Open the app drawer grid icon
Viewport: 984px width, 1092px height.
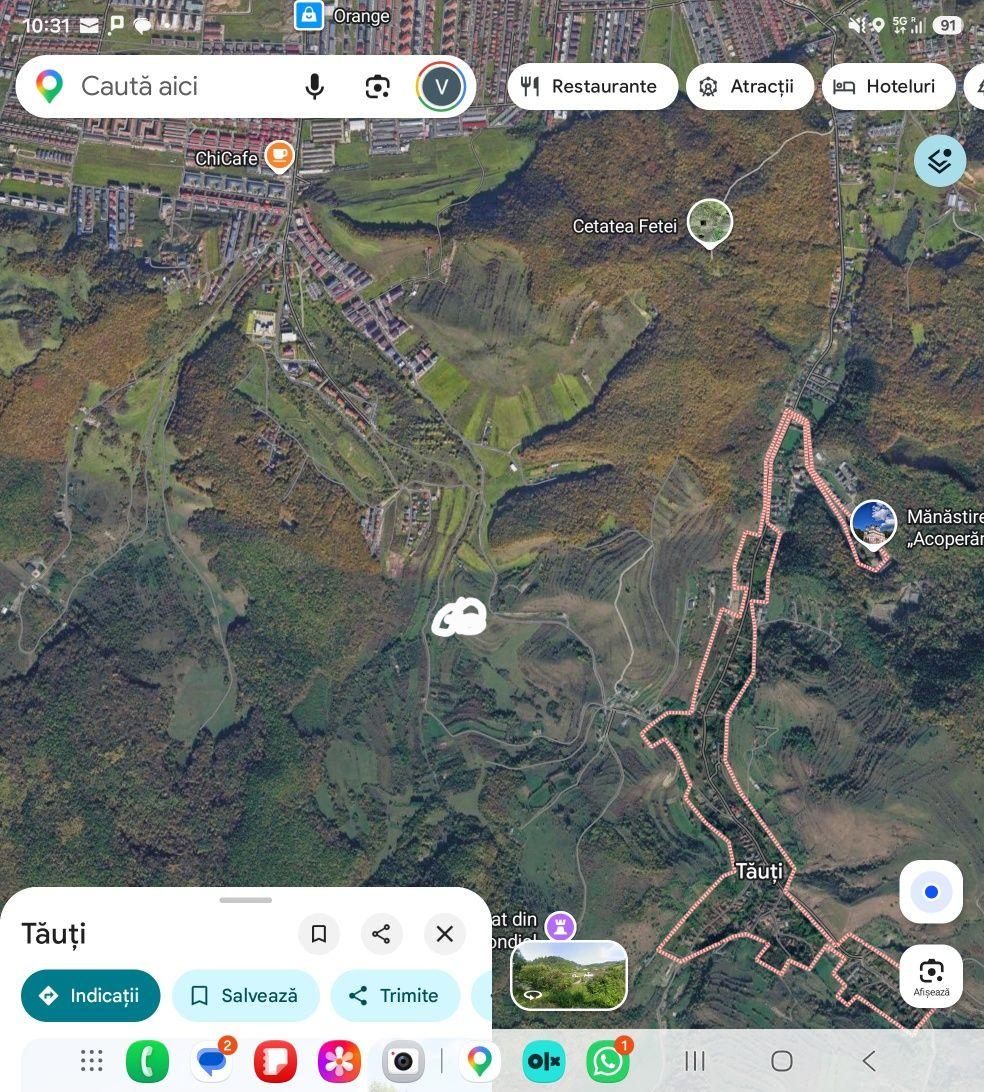pyautogui.click(x=91, y=1061)
